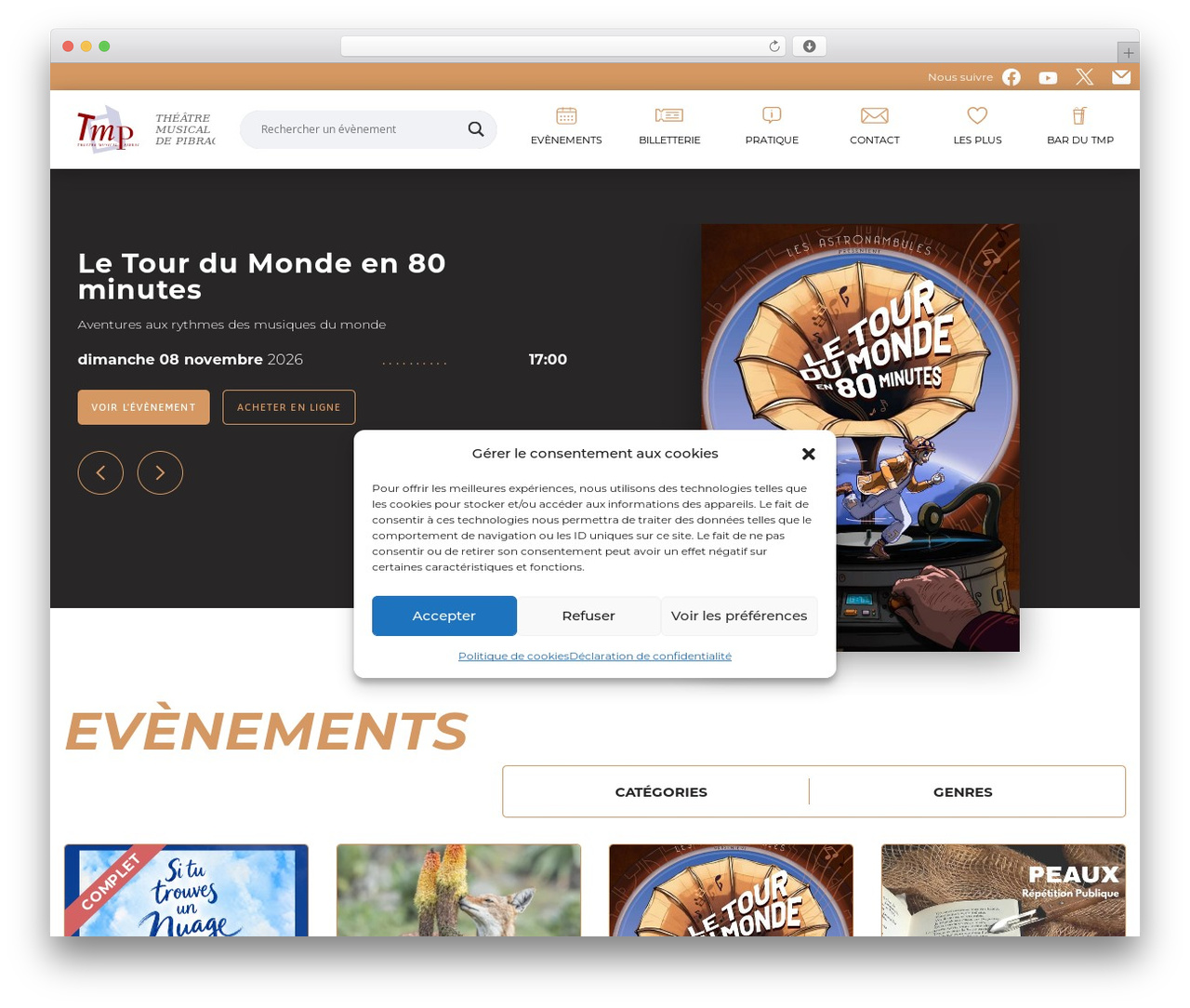Reload the page with the refresh icon

tap(774, 46)
